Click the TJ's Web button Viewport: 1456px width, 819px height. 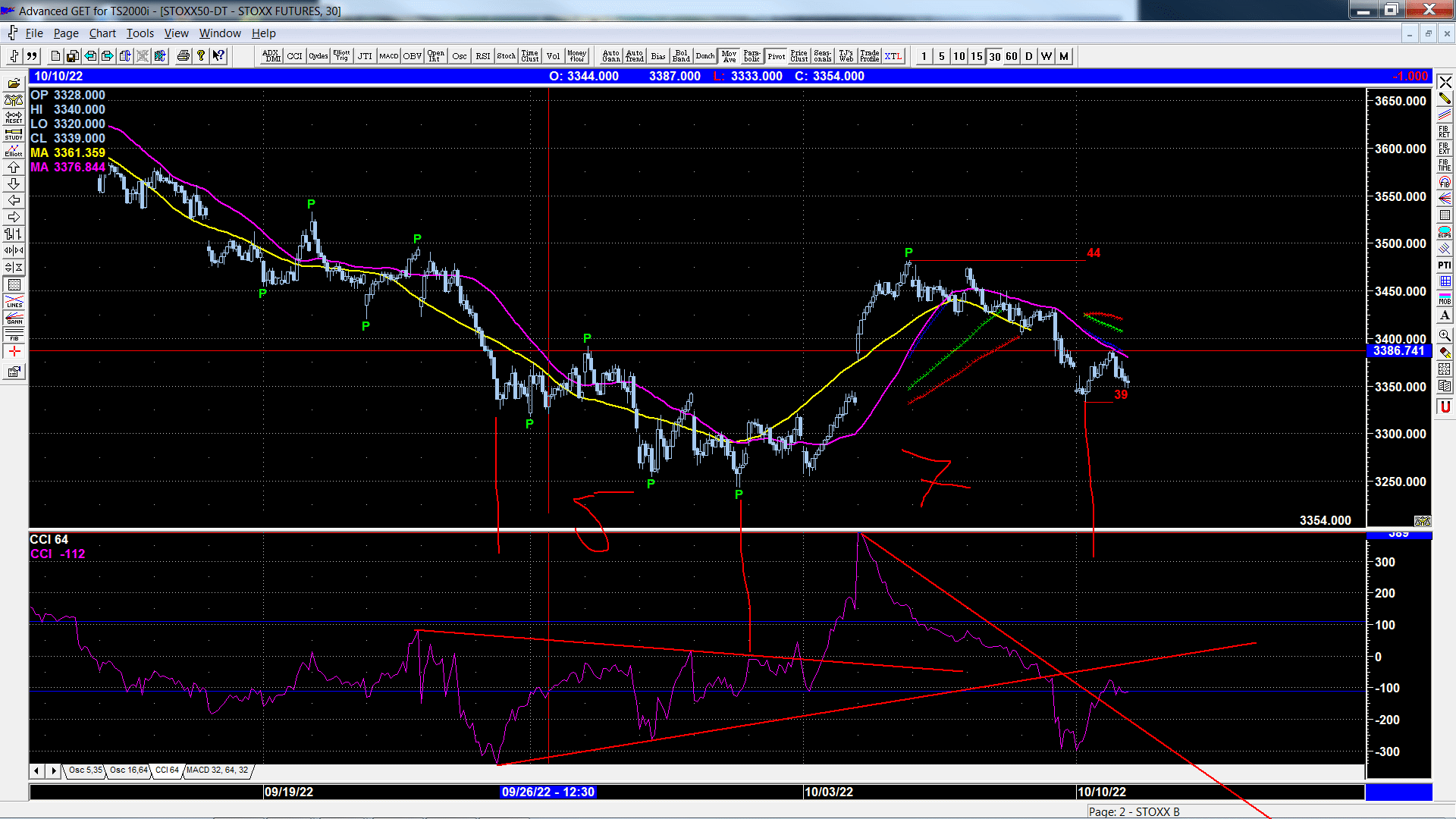[846, 56]
